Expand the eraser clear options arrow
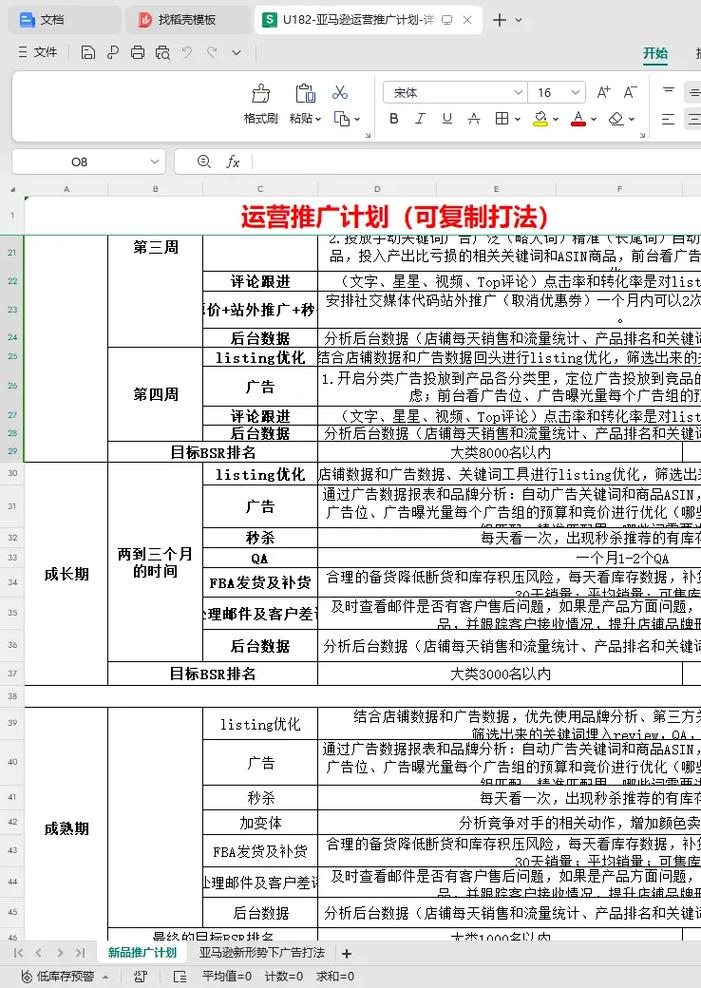This screenshot has height=988, width=701. click(632, 119)
